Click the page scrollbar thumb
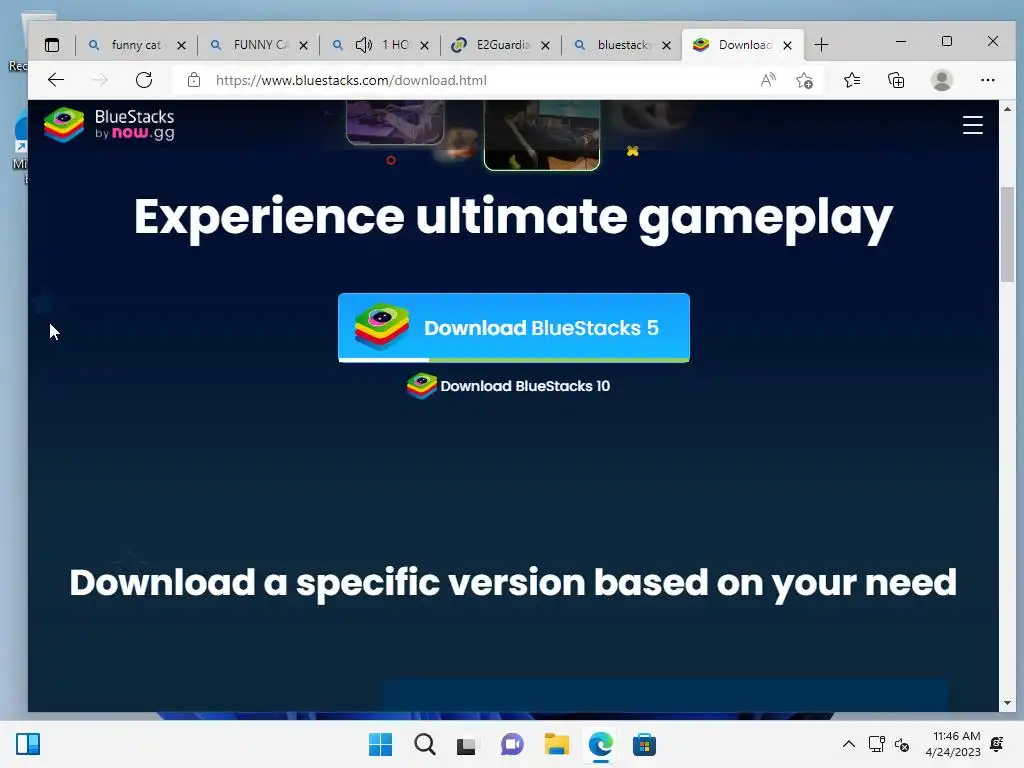The width and height of the screenshot is (1024, 768). click(x=1007, y=234)
